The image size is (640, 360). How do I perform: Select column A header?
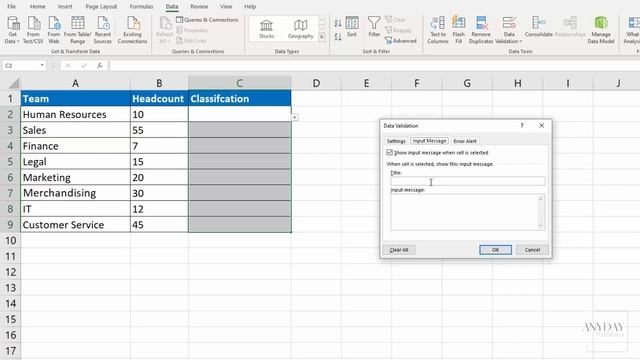pos(76,83)
